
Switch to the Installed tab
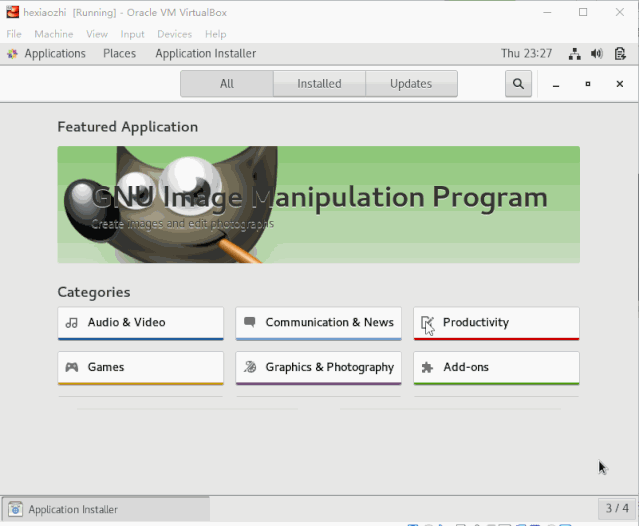[319, 84]
